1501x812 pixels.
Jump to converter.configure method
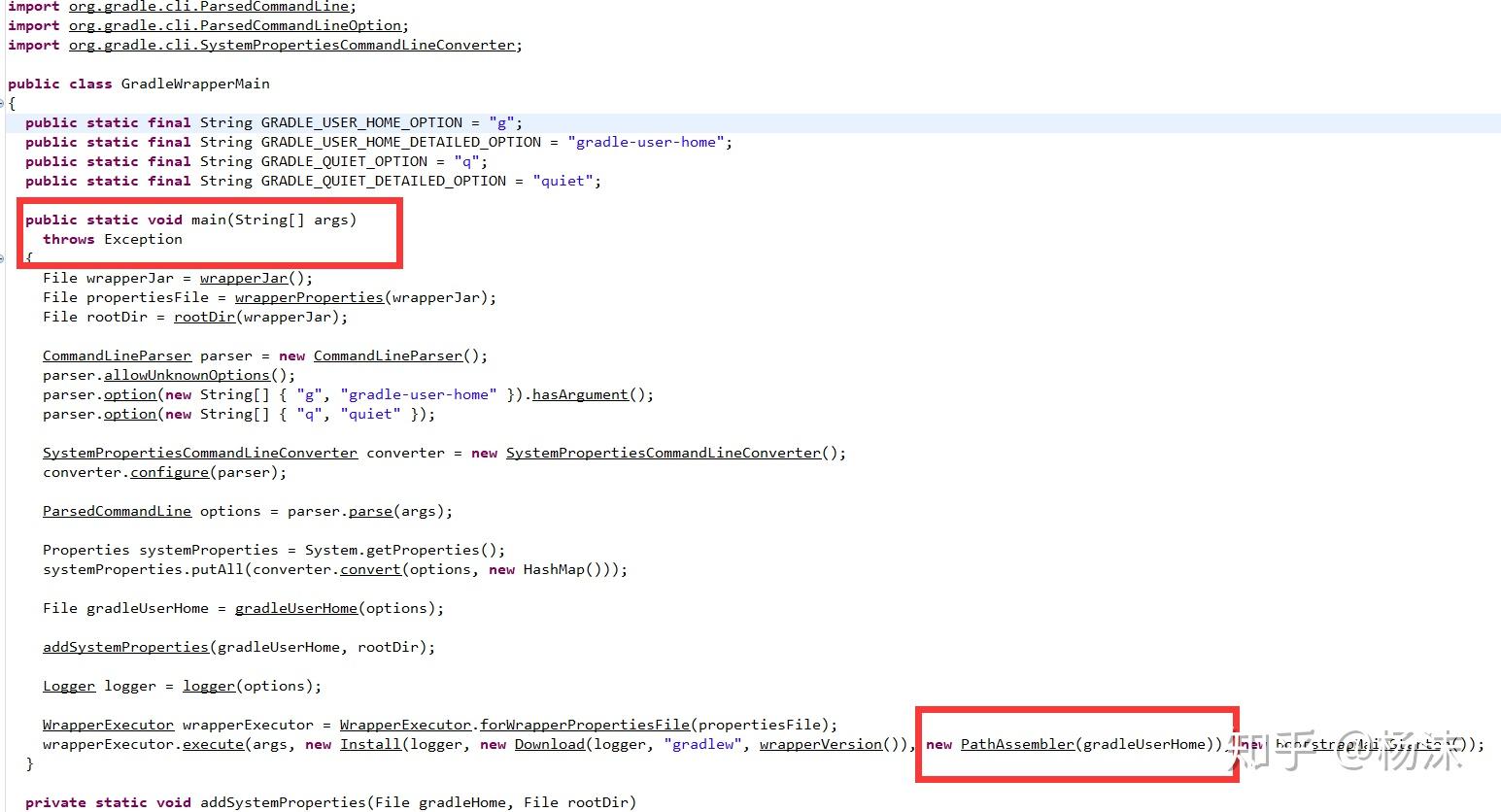coord(169,472)
